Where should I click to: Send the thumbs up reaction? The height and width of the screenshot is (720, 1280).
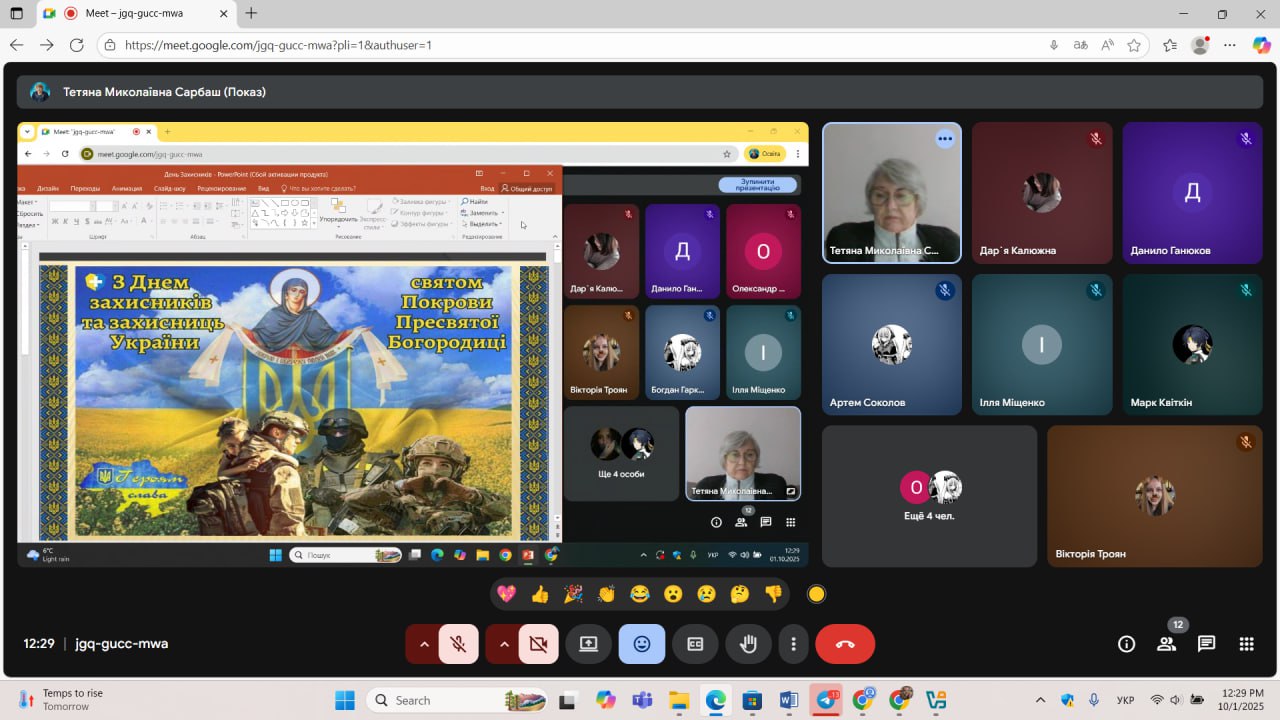pos(540,594)
